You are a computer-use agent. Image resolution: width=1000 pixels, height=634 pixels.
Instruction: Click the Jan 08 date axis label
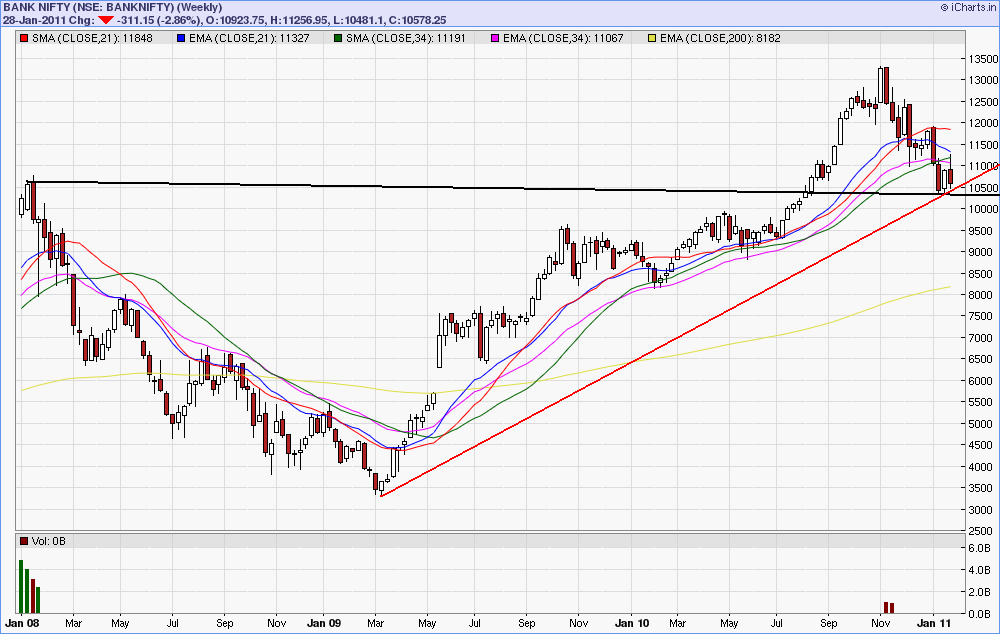pyautogui.click(x=22, y=623)
